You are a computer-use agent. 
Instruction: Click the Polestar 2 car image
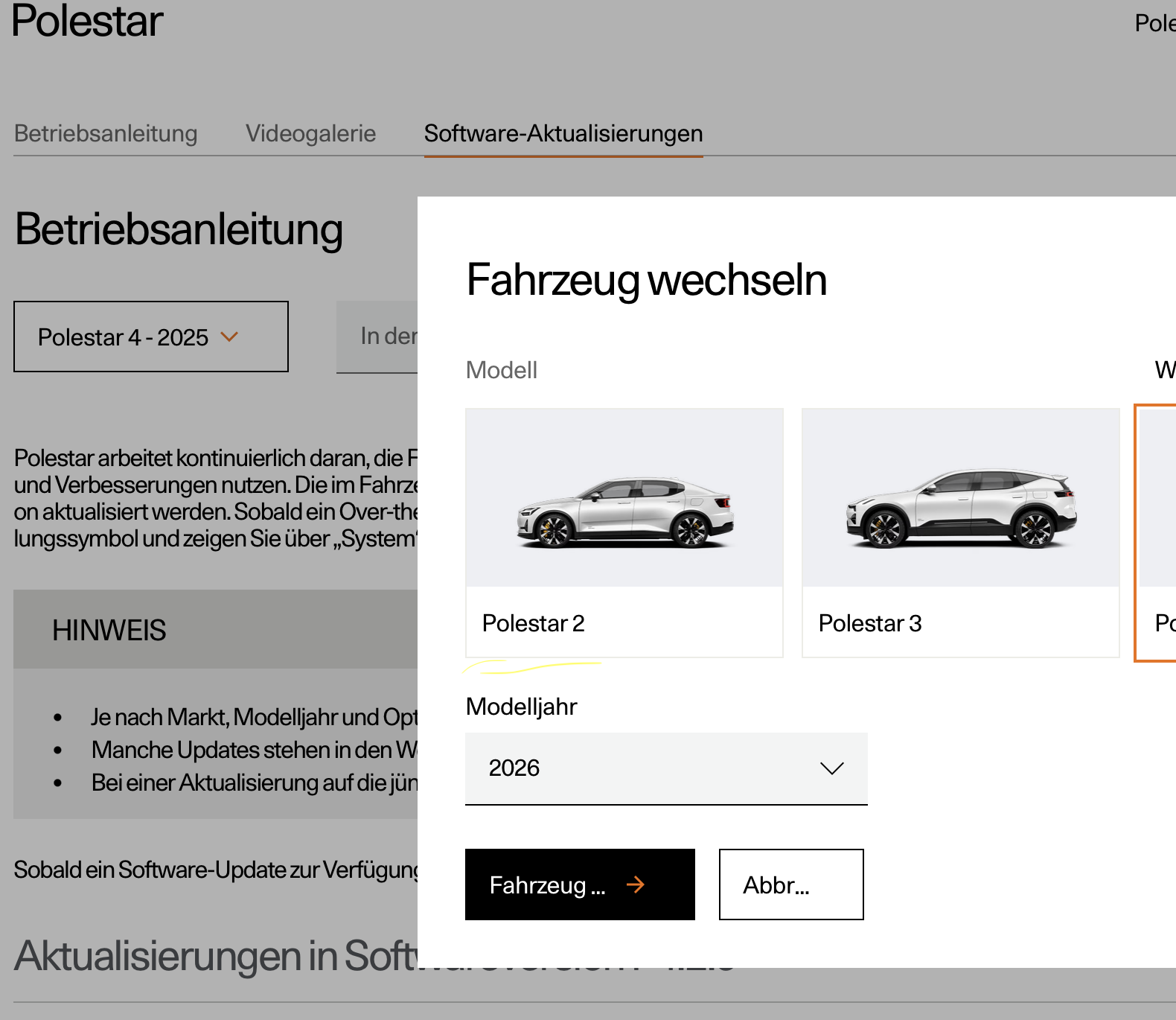pos(624,512)
